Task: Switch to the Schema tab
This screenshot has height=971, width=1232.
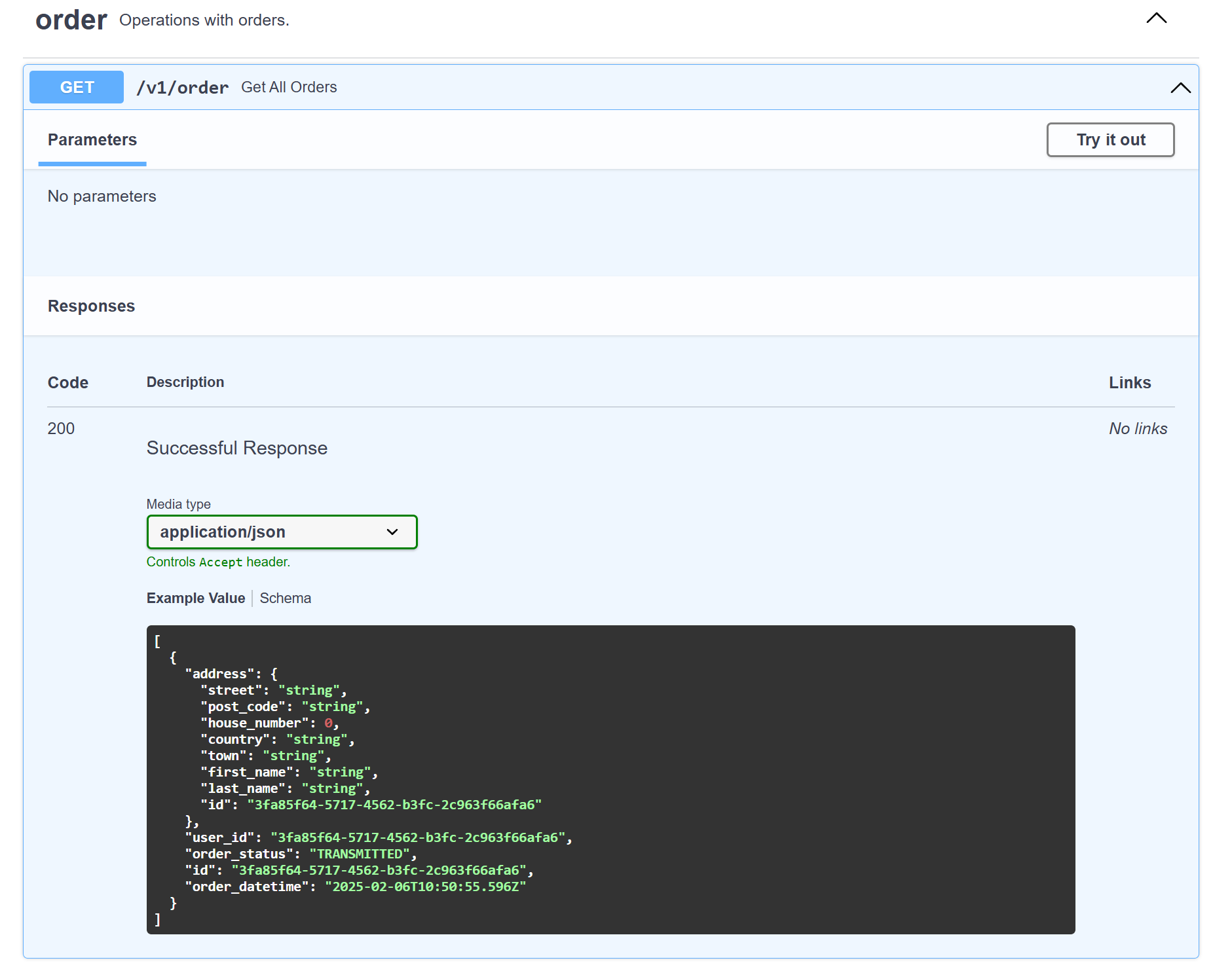Action: [x=286, y=598]
